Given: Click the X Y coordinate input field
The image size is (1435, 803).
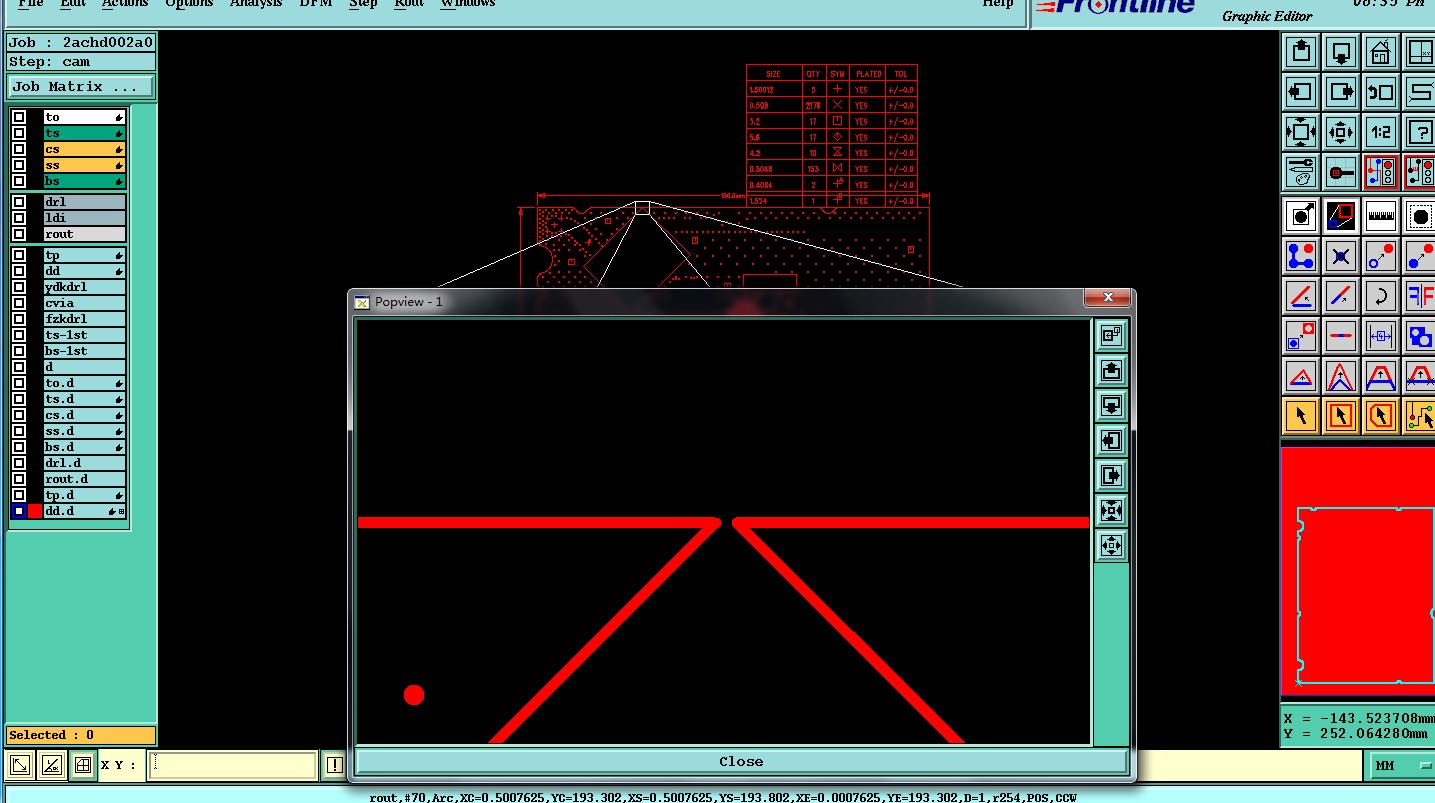Looking at the screenshot, I should 232,766.
